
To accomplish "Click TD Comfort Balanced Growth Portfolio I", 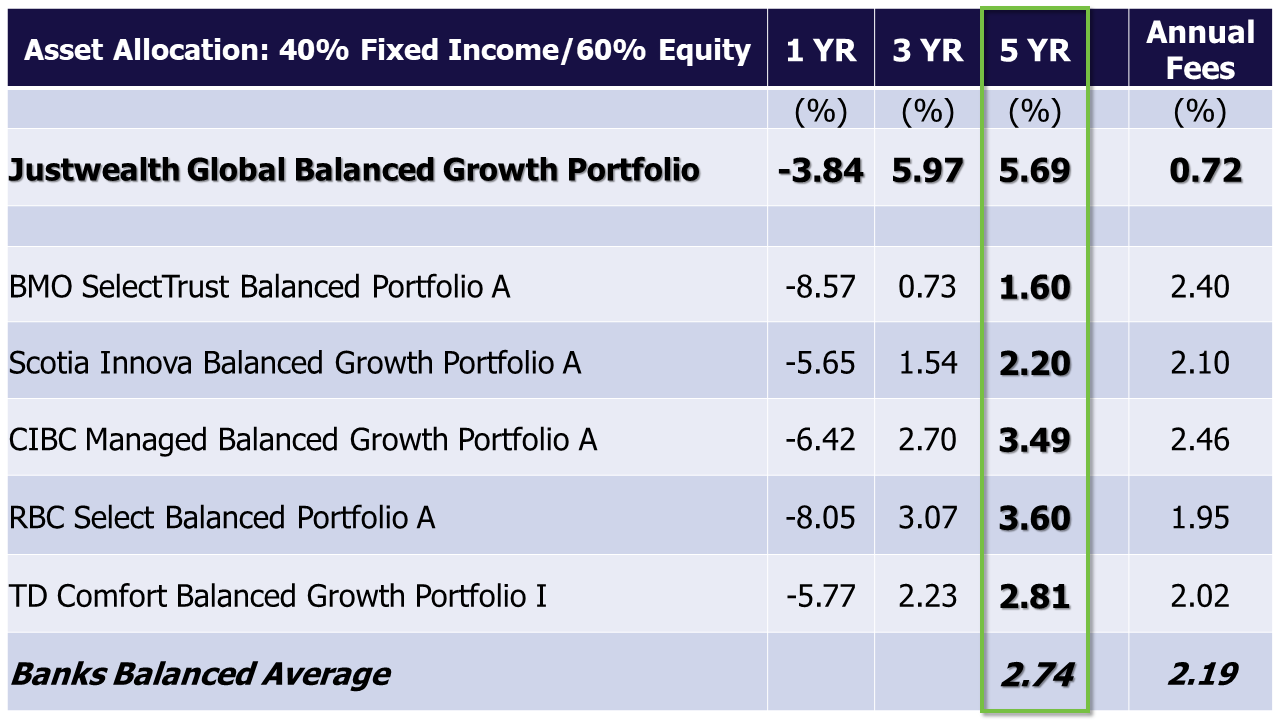I will coord(278,596).
